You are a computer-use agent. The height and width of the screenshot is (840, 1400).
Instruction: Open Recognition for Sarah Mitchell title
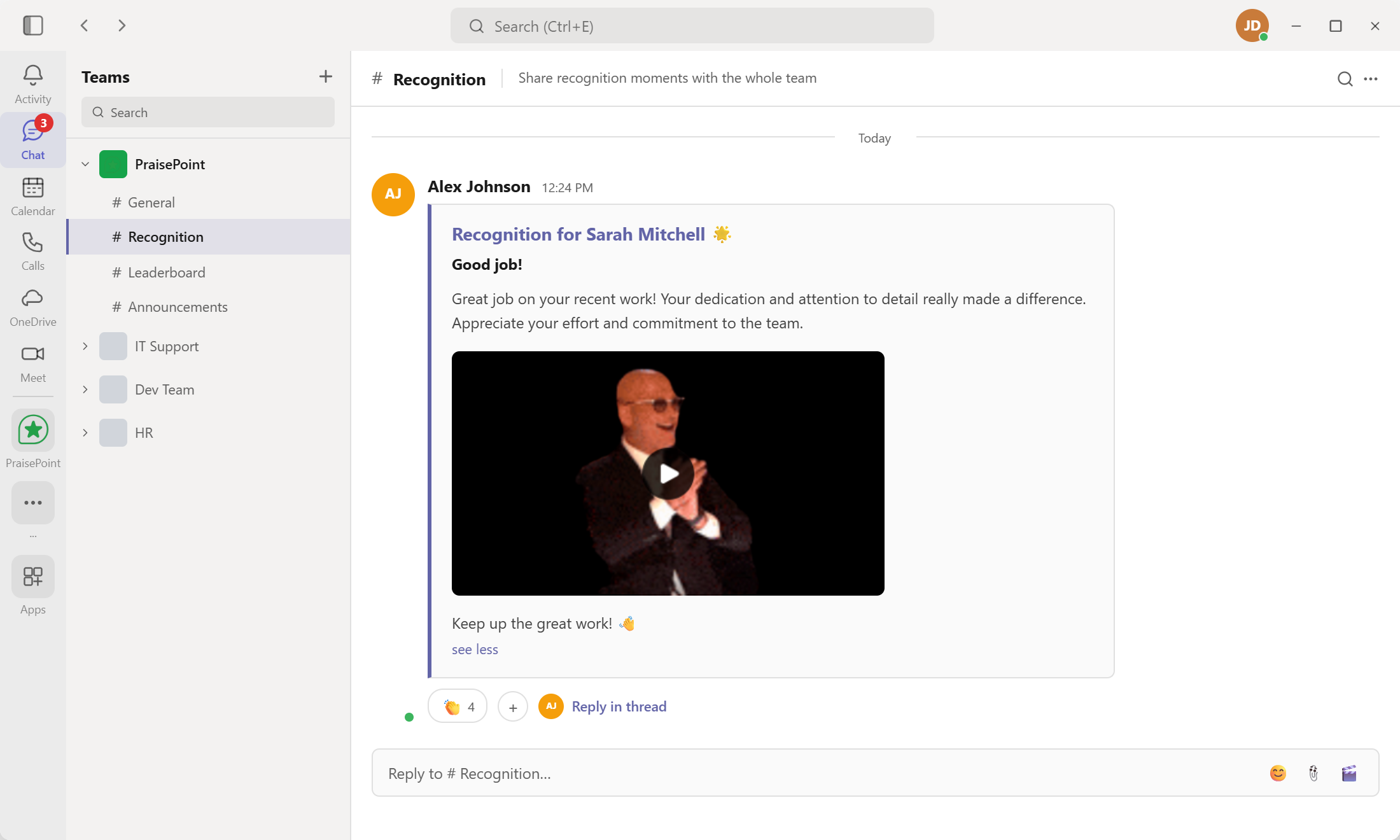(578, 234)
